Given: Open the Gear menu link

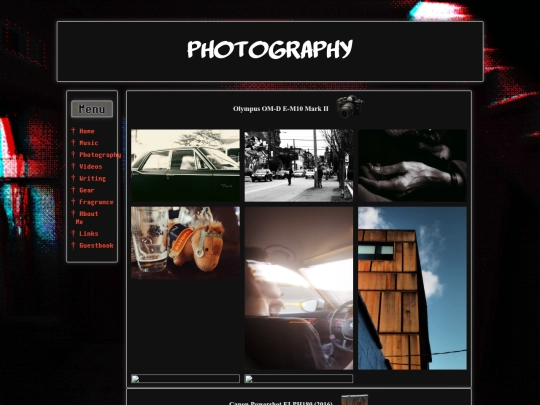Looking at the screenshot, I should (x=86, y=190).
